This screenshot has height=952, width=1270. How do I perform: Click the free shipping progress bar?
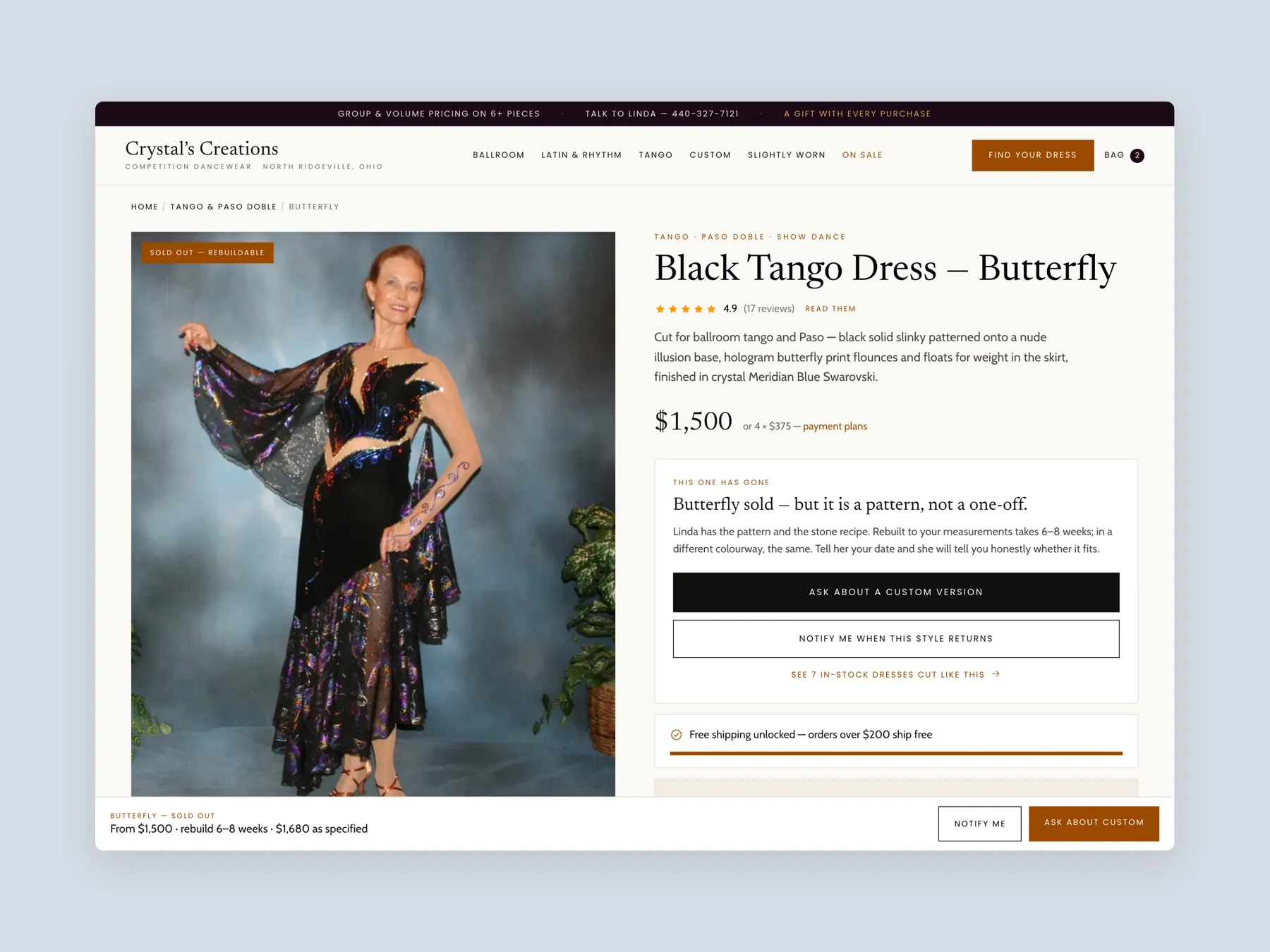895,753
